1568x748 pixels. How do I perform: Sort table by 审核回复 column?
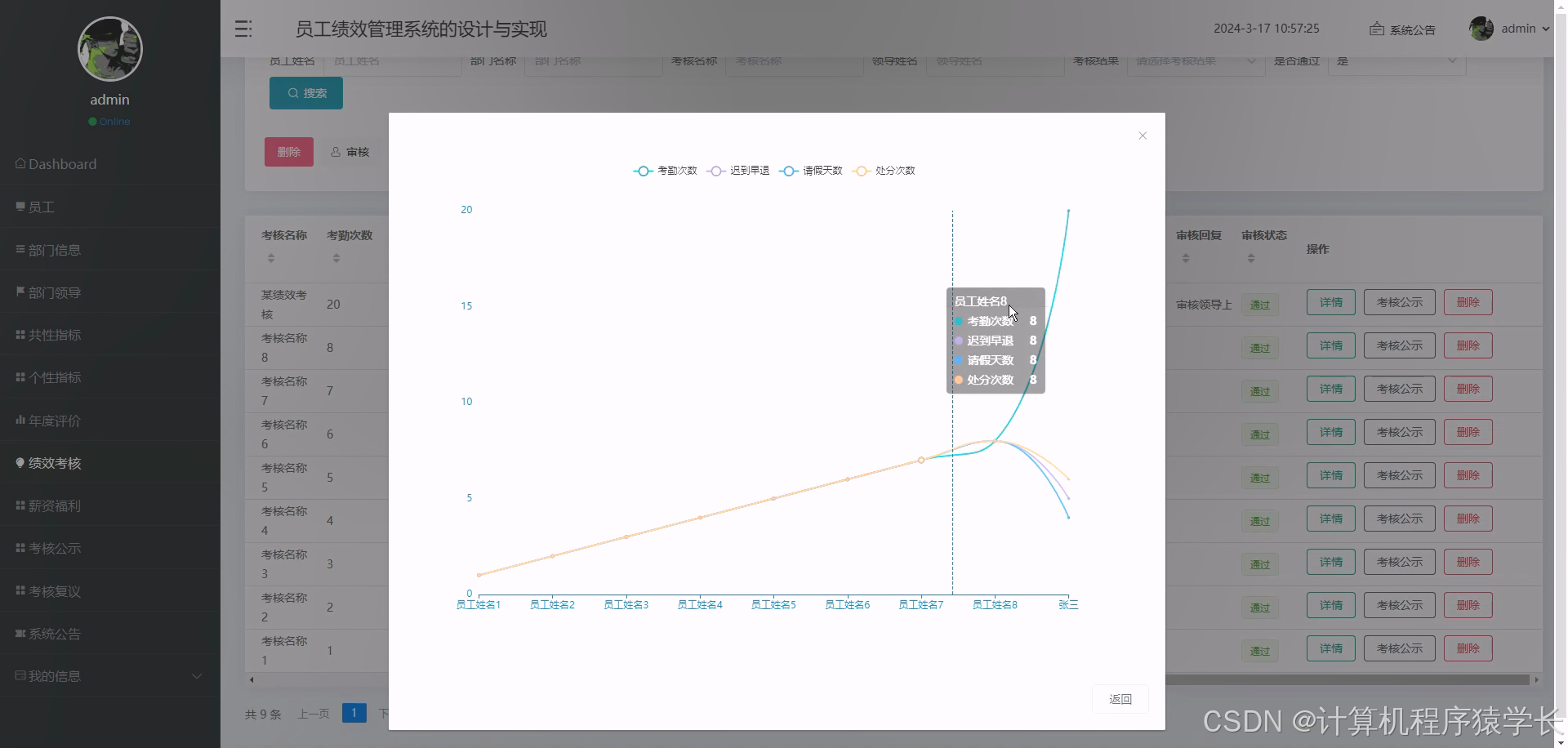pyautogui.click(x=1186, y=258)
